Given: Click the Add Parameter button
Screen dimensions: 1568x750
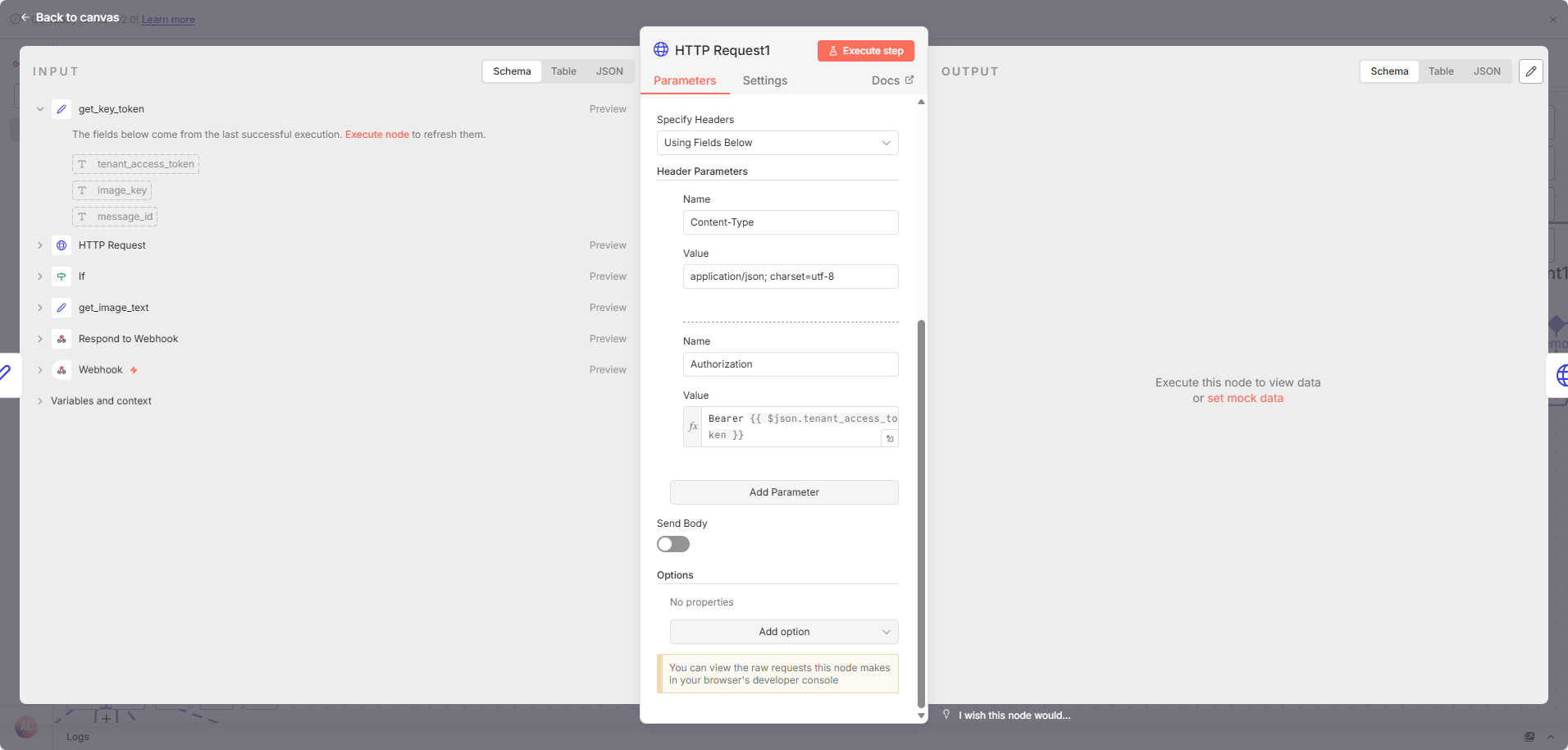Looking at the screenshot, I should [x=783, y=492].
